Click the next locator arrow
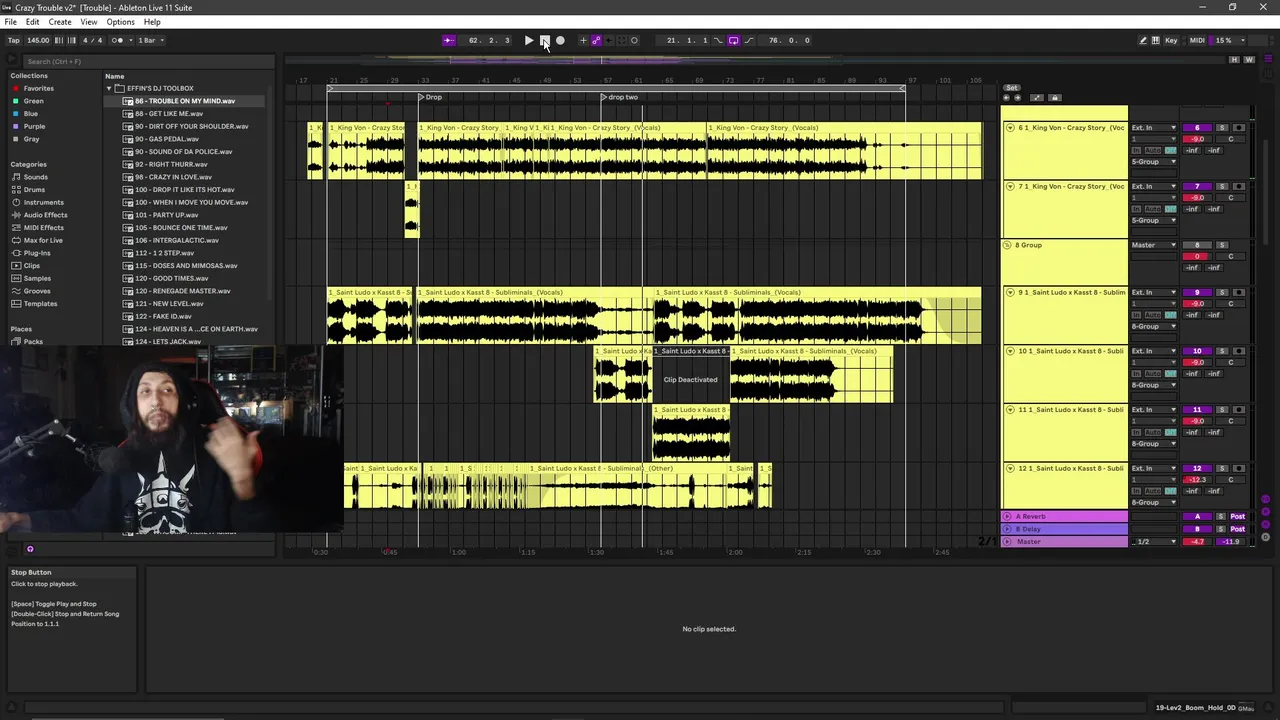Image resolution: width=1280 pixels, height=720 pixels. (1018, 97)
